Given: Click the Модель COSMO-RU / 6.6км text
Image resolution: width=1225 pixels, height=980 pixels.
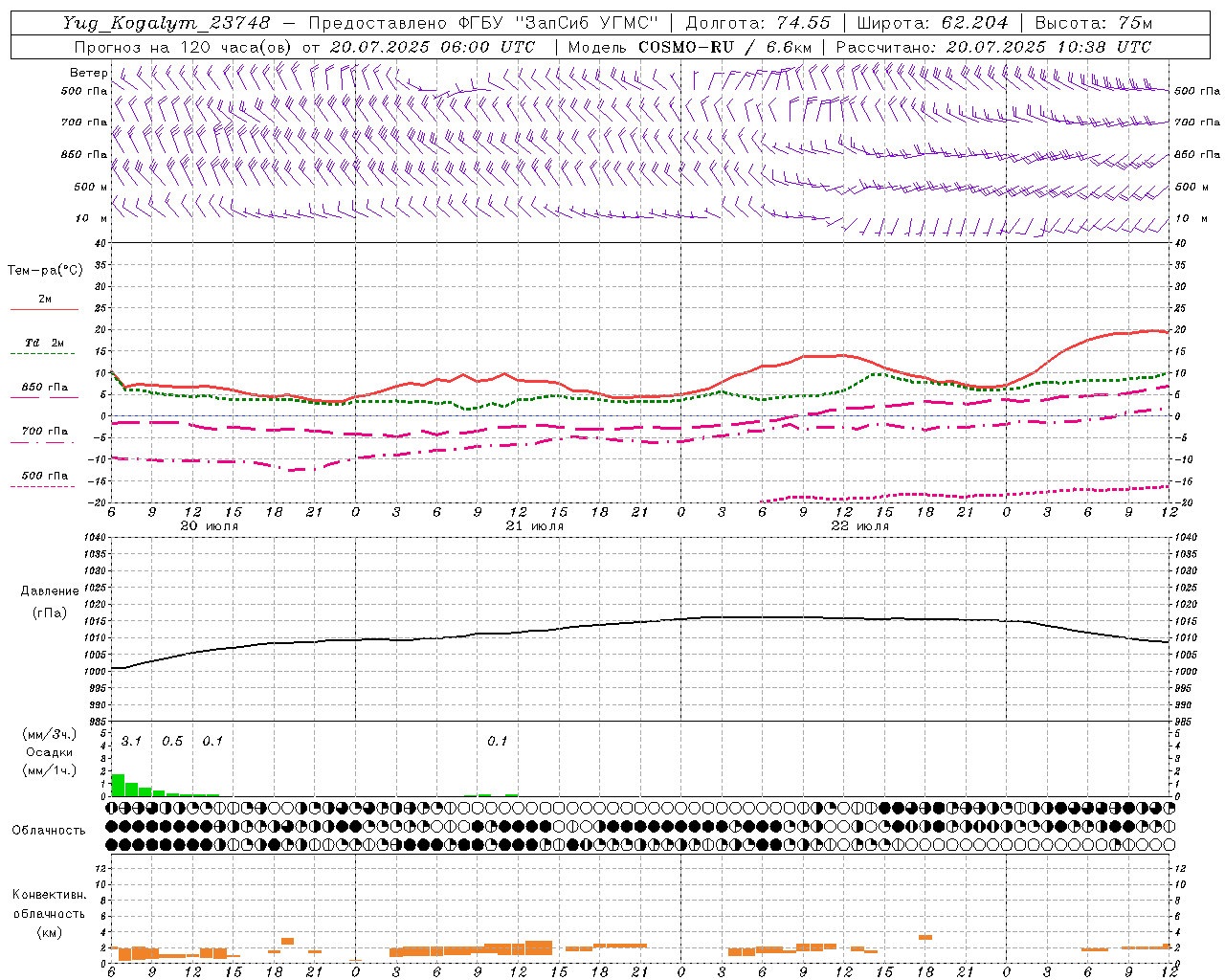Looking at the screenshot, I should coord(690,47).
